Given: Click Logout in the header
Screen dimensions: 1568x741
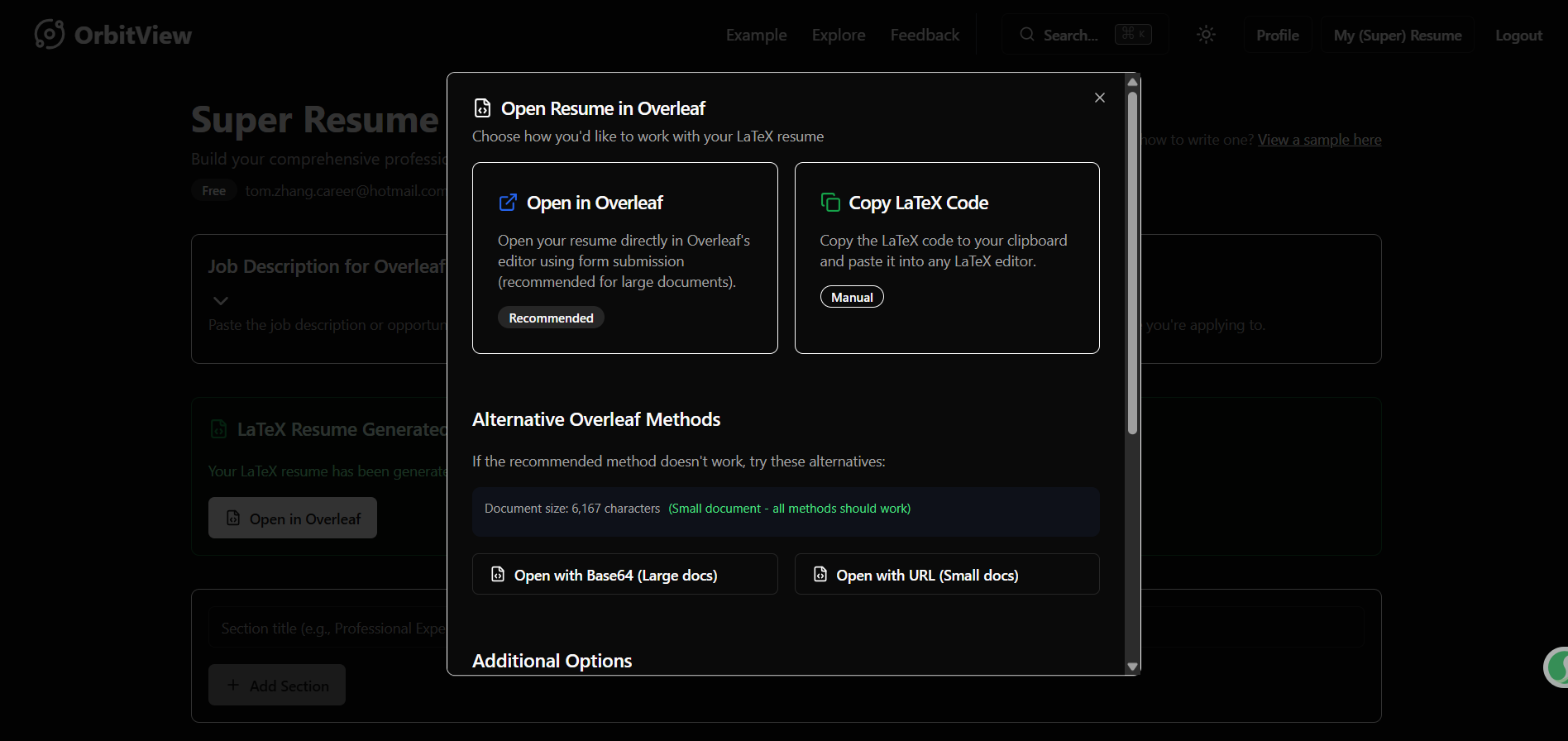Looking at the screenshot, I should pos(1518,35).
